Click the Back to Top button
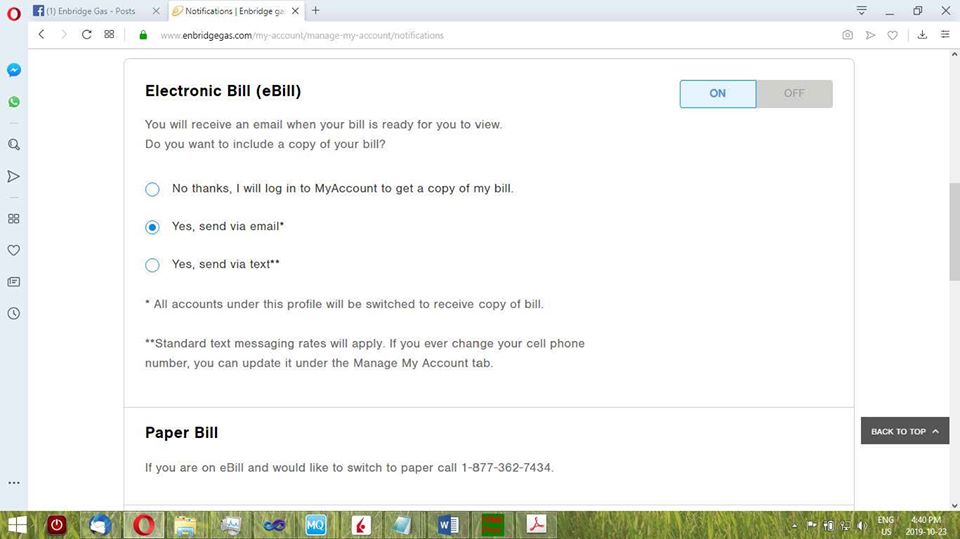The width and height of the screenshot is (960, 539). click(x=904, y=431)
